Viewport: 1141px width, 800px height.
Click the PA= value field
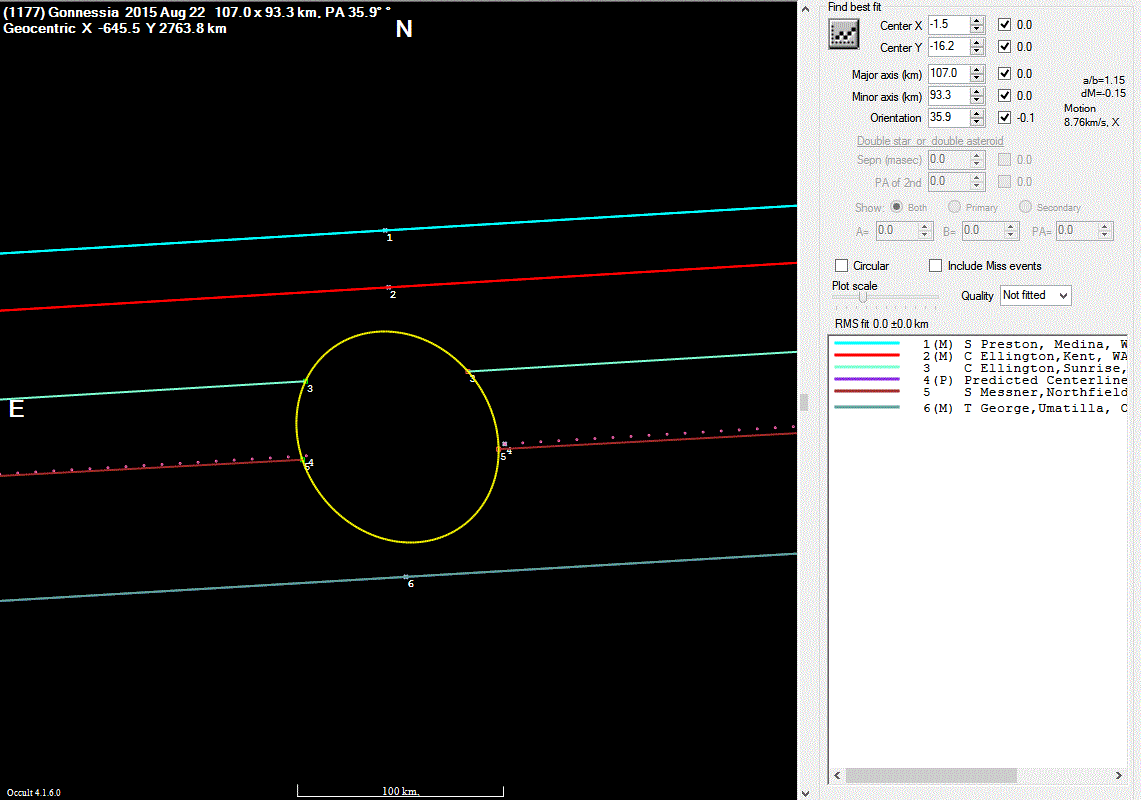click(1077, 231)
